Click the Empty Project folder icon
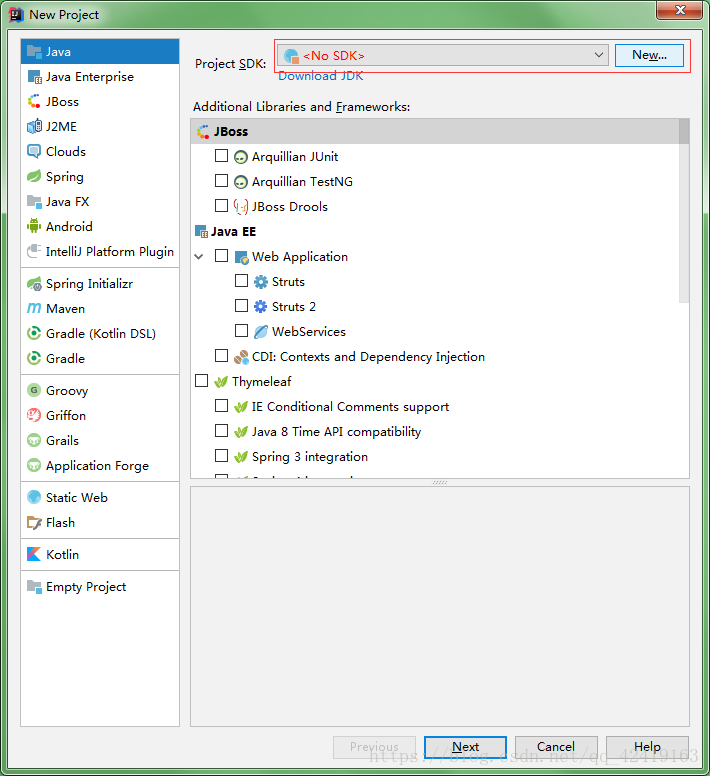The image size is (710, 776). 34,586
